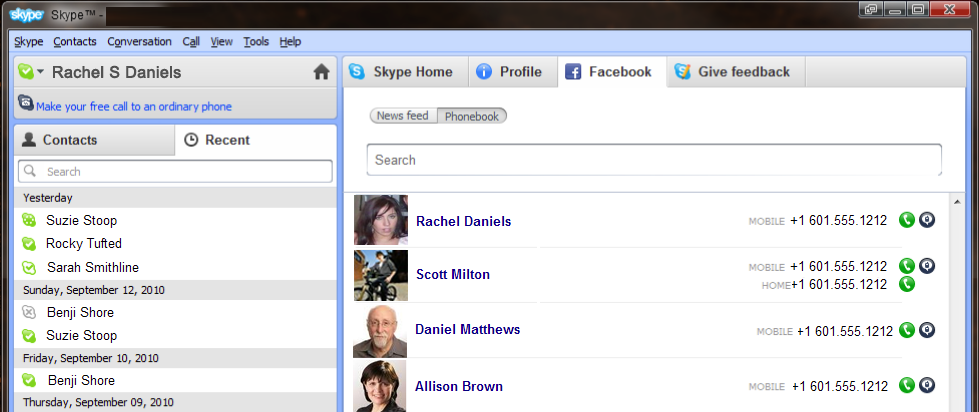Image resolution: width=979 pixels, height=412 pixels.
Task: Switch to the Profile tab
Action: coord(513,72)
